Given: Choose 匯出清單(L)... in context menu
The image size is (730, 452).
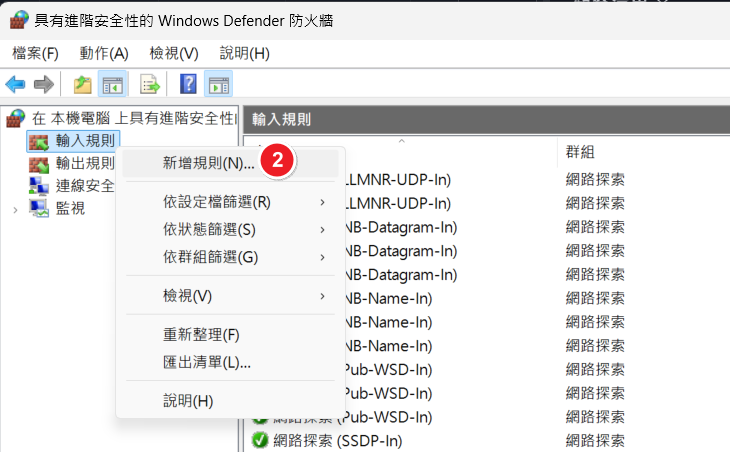Looking at the screenshot, I should (230, 362).
